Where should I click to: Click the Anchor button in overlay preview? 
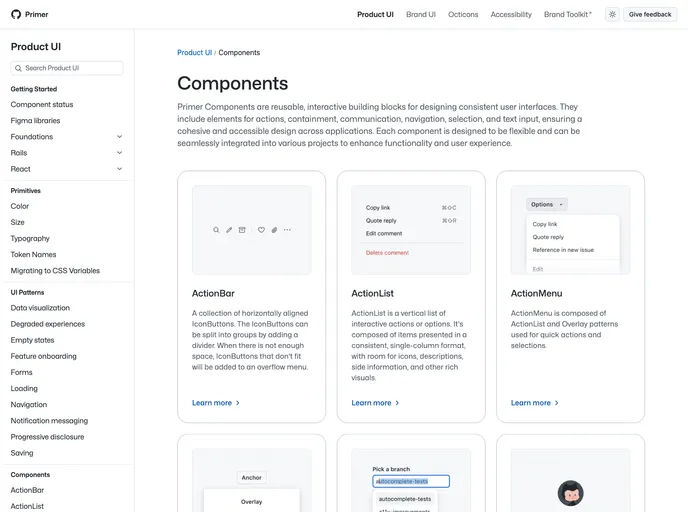tap(251, 477)
